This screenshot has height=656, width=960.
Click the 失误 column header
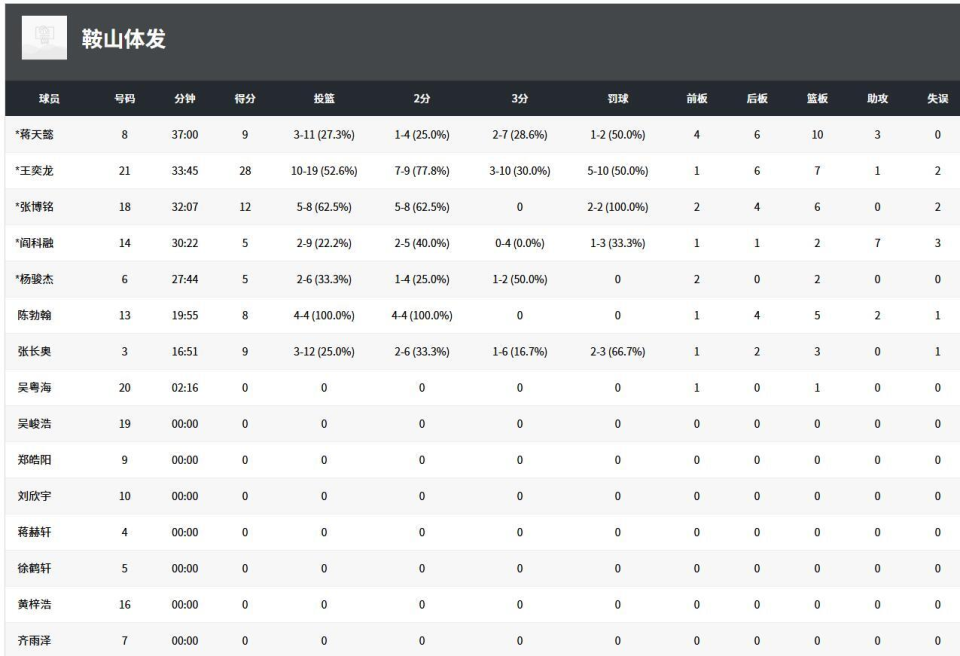point(937,99)
